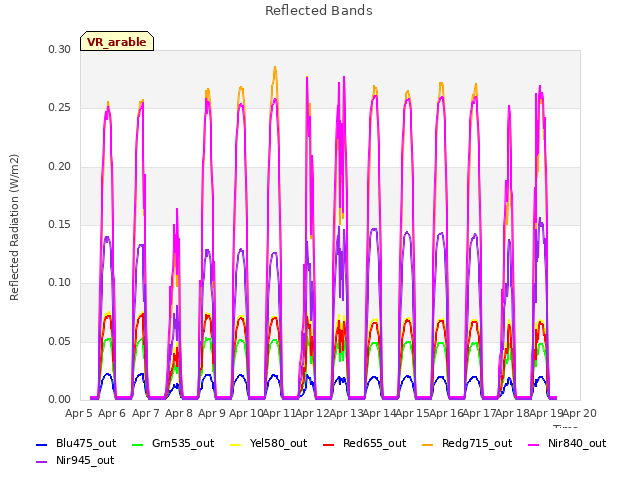Screen dimensions: 640x480
Task: Click the 0.10 y-axis tick label
Action: (60, 282)
